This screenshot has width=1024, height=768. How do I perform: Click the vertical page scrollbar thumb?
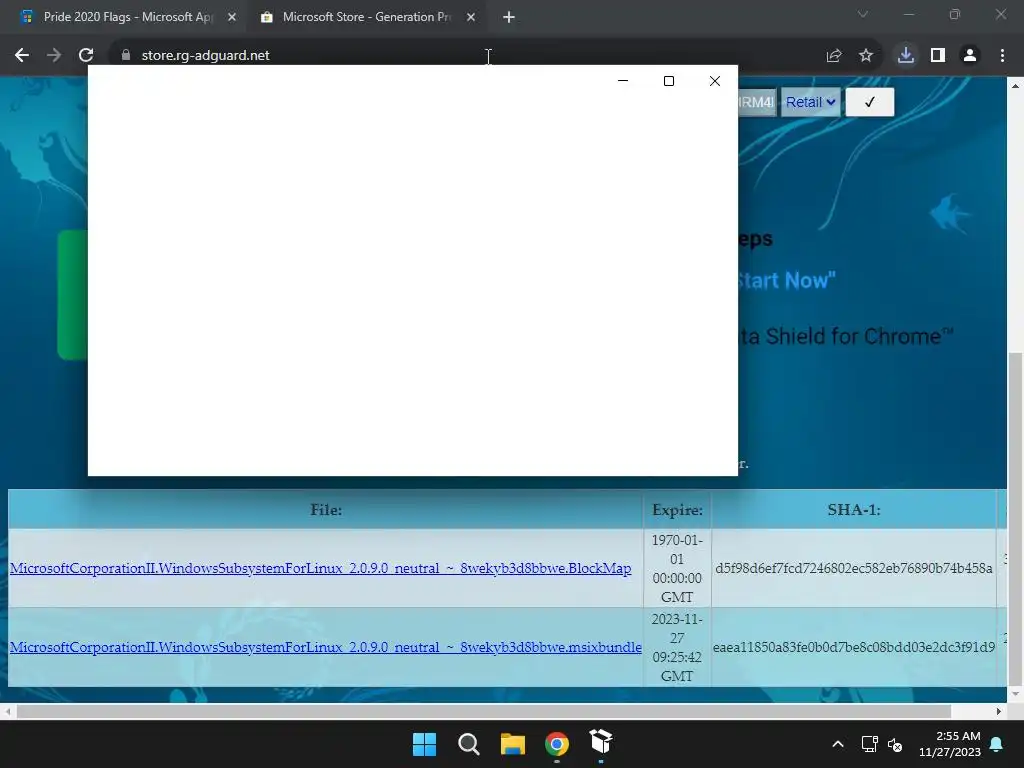click(x=1015, y=519)
